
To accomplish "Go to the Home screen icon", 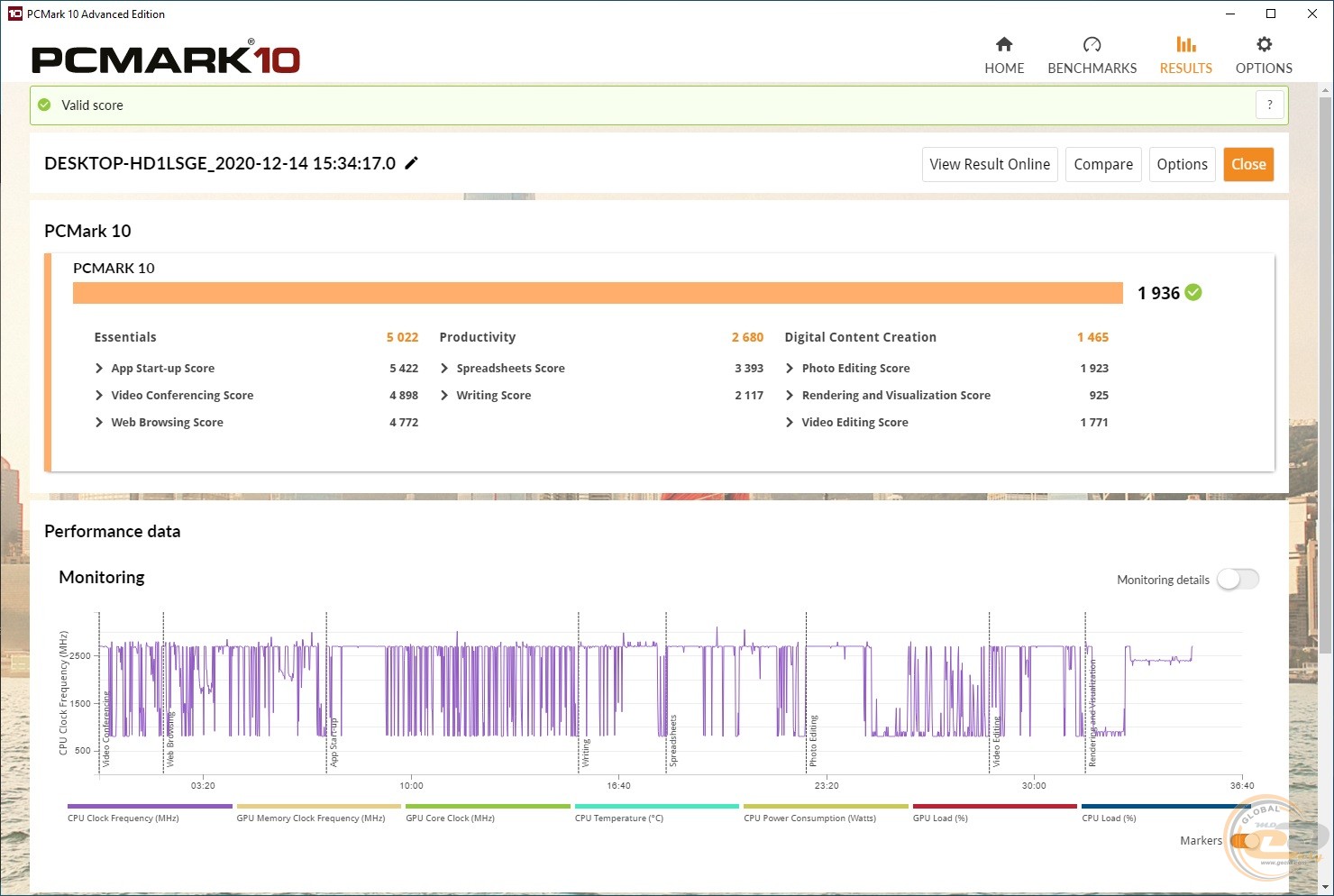I will pyautogui.click(x=1004, y=45).
